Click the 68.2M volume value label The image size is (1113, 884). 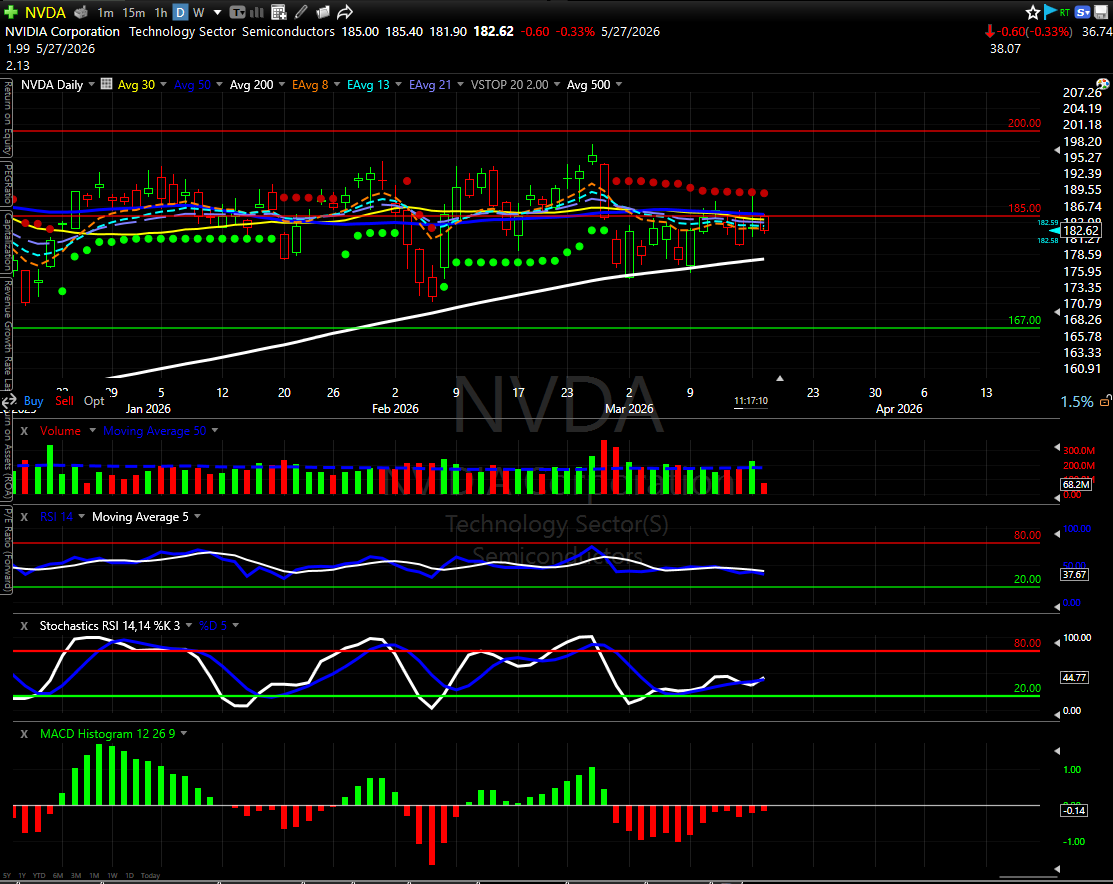[1075, 484]
